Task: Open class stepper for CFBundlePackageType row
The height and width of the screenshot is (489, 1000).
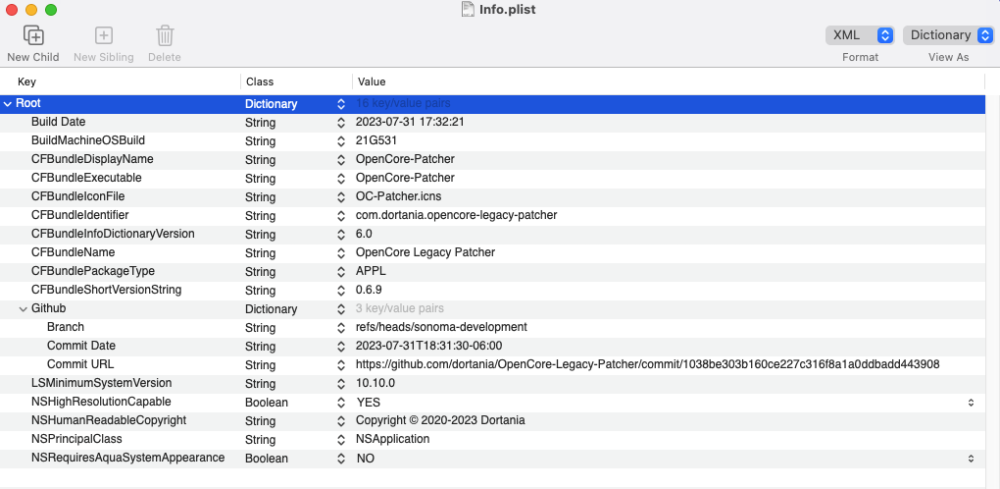Action: (x=341, y=272)
